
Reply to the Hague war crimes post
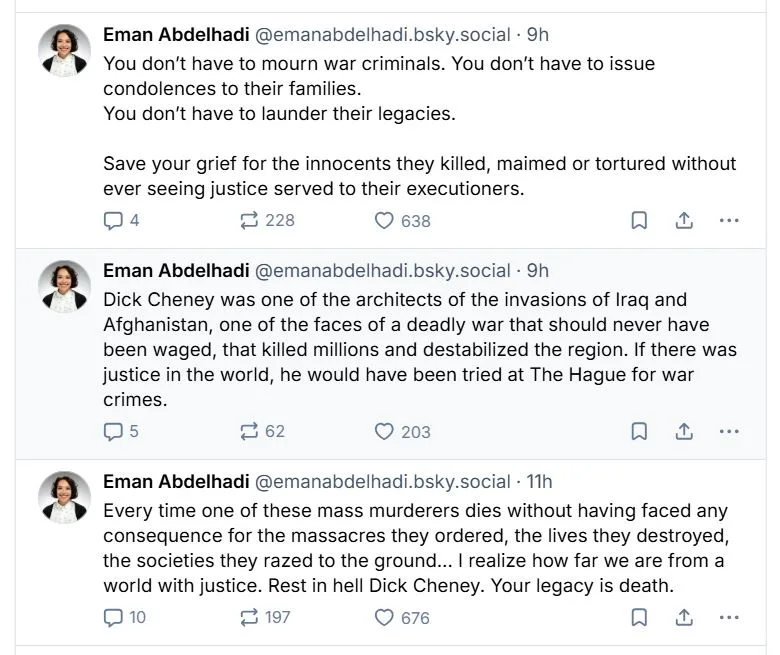coord(114,431)
